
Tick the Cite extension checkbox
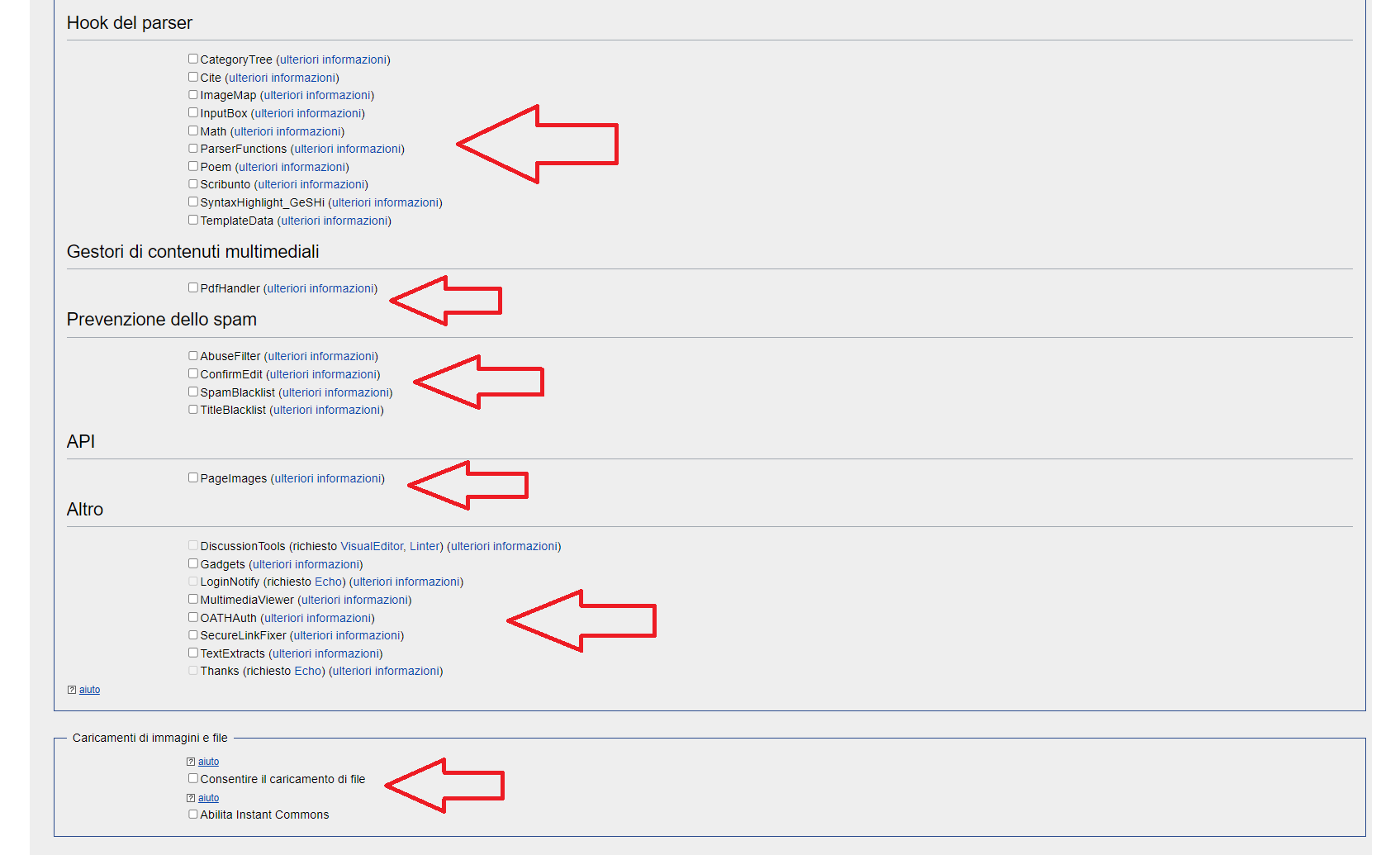pos(192,78)
